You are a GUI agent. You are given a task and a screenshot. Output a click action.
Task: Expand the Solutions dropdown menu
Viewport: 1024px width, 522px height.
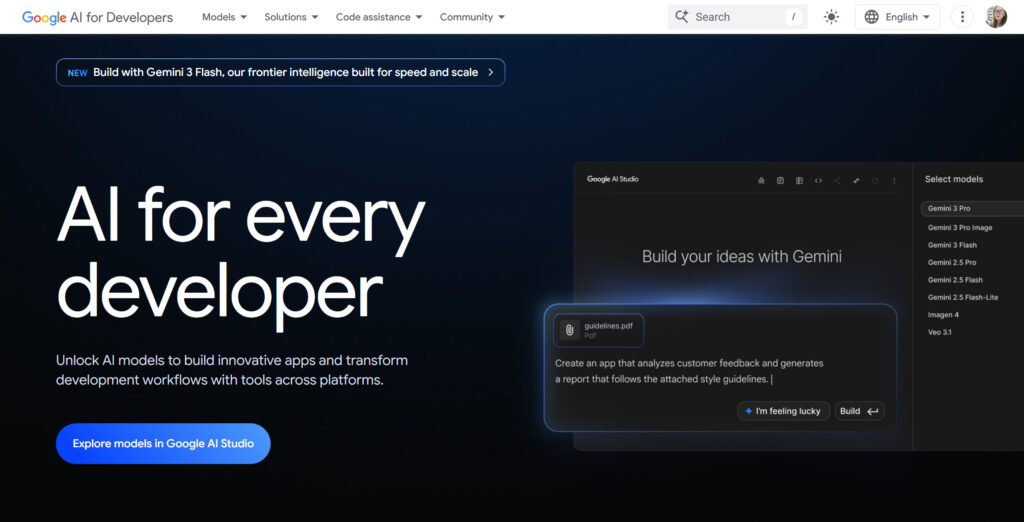click(x=291, y=17)
